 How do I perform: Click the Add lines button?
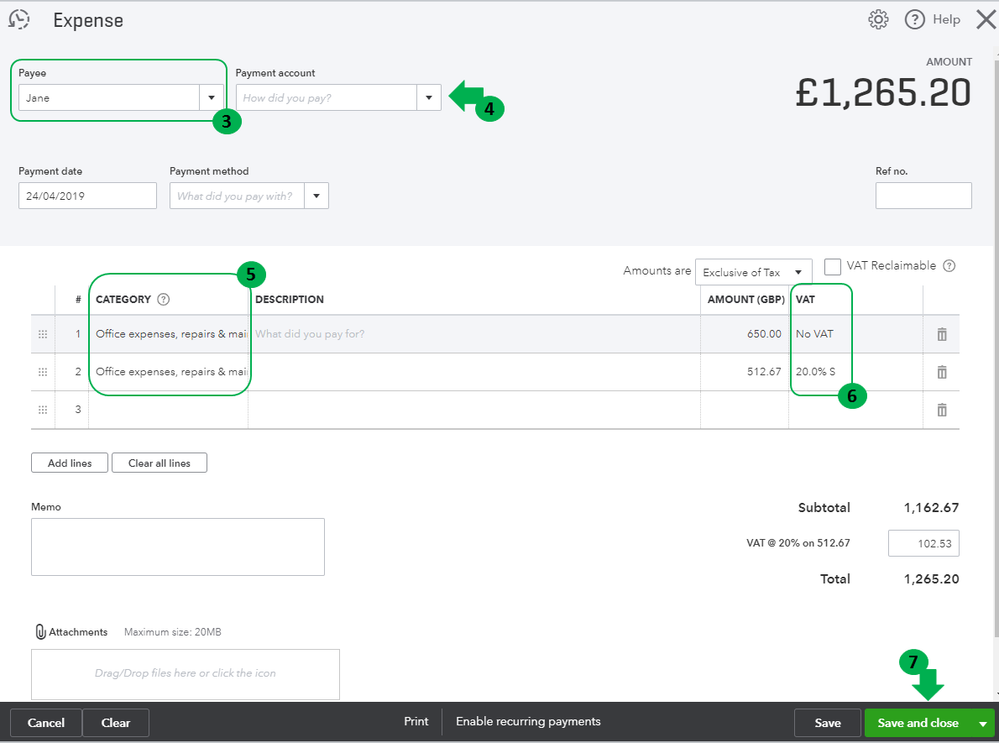pos(69,463)
